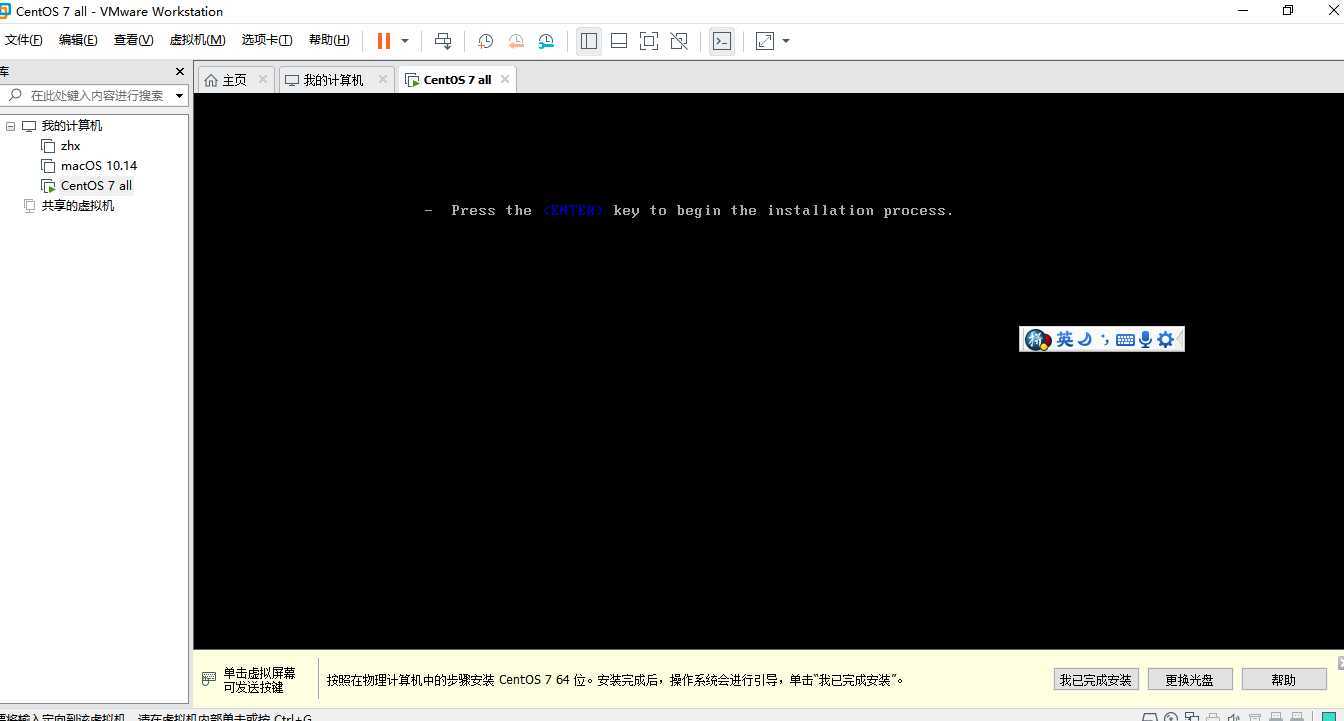Click the stretch guest display icon
The width and height of the screenshot is (1344, 721).
coord(765,41)
